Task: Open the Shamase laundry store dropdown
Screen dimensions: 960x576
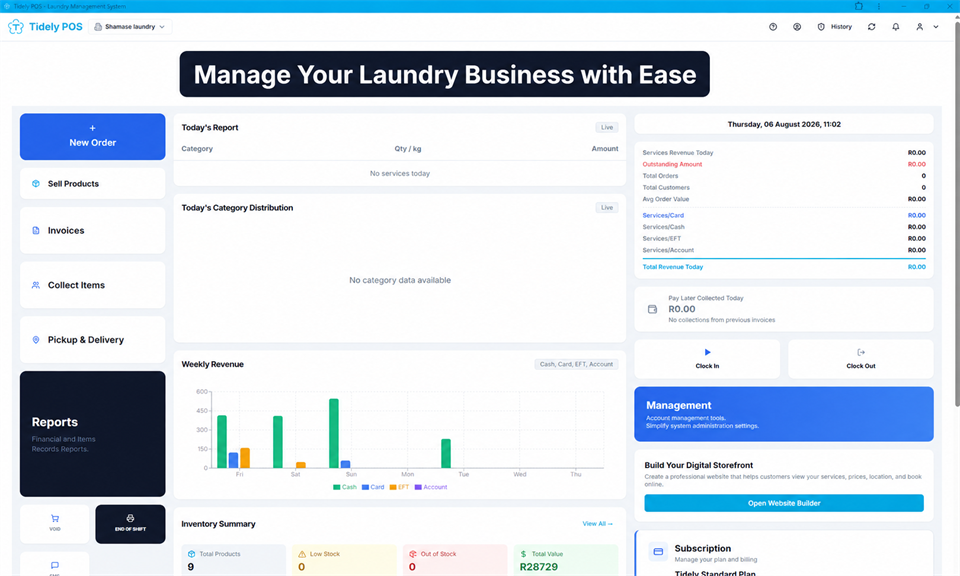Action: (130, 27)
